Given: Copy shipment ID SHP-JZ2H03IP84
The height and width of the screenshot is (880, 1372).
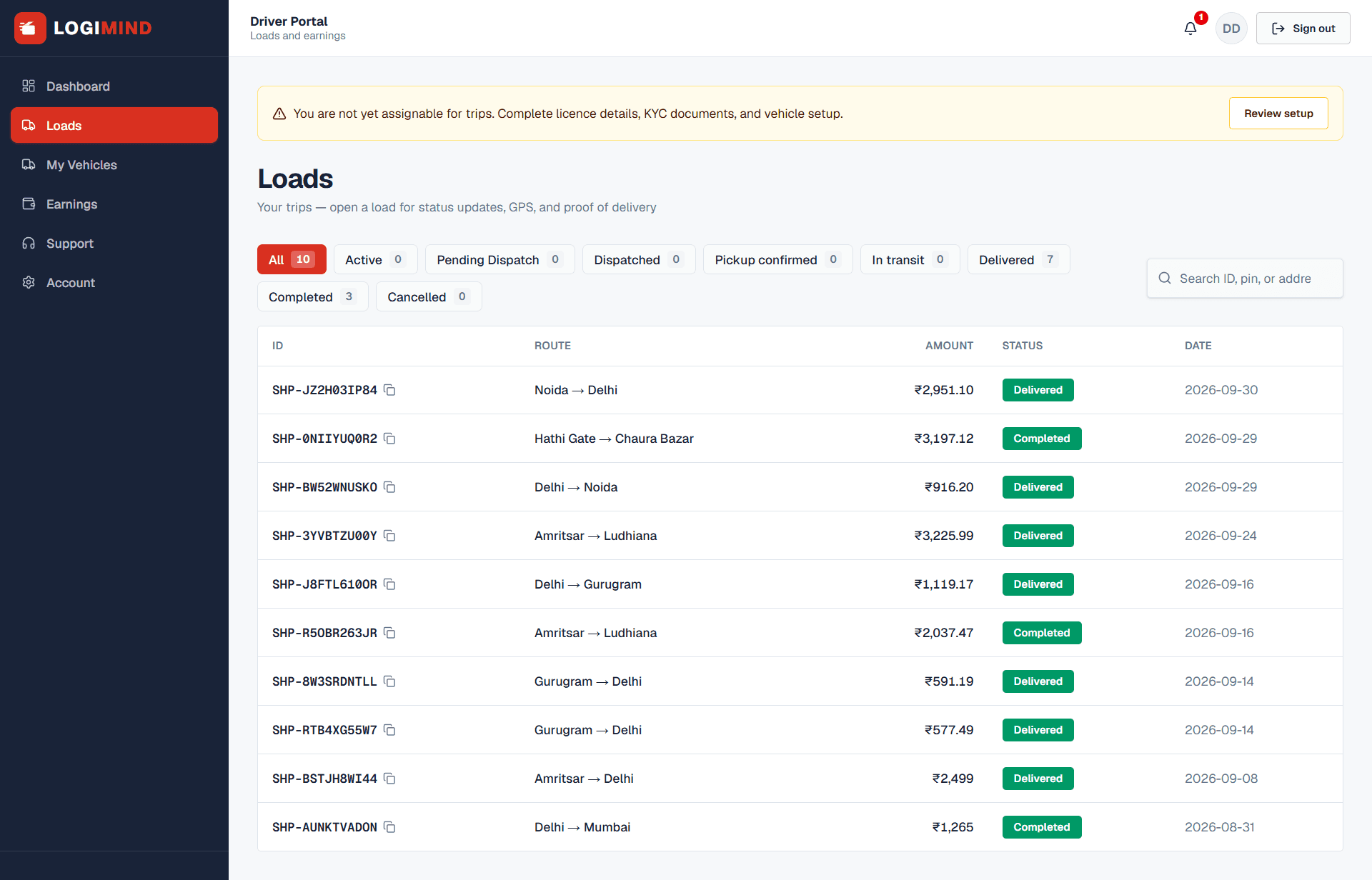Looking at the screenshot, I should click(389, 390).
